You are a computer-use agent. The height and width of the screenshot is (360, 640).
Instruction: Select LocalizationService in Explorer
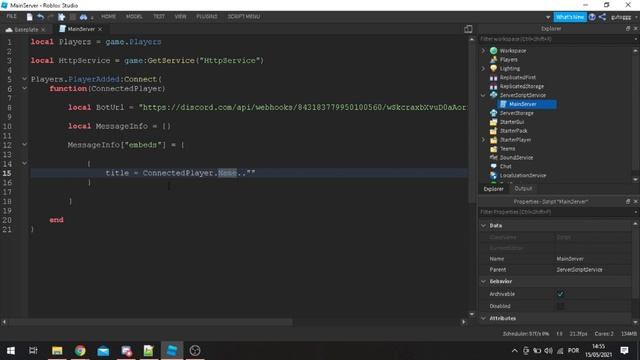click(522, 176)
